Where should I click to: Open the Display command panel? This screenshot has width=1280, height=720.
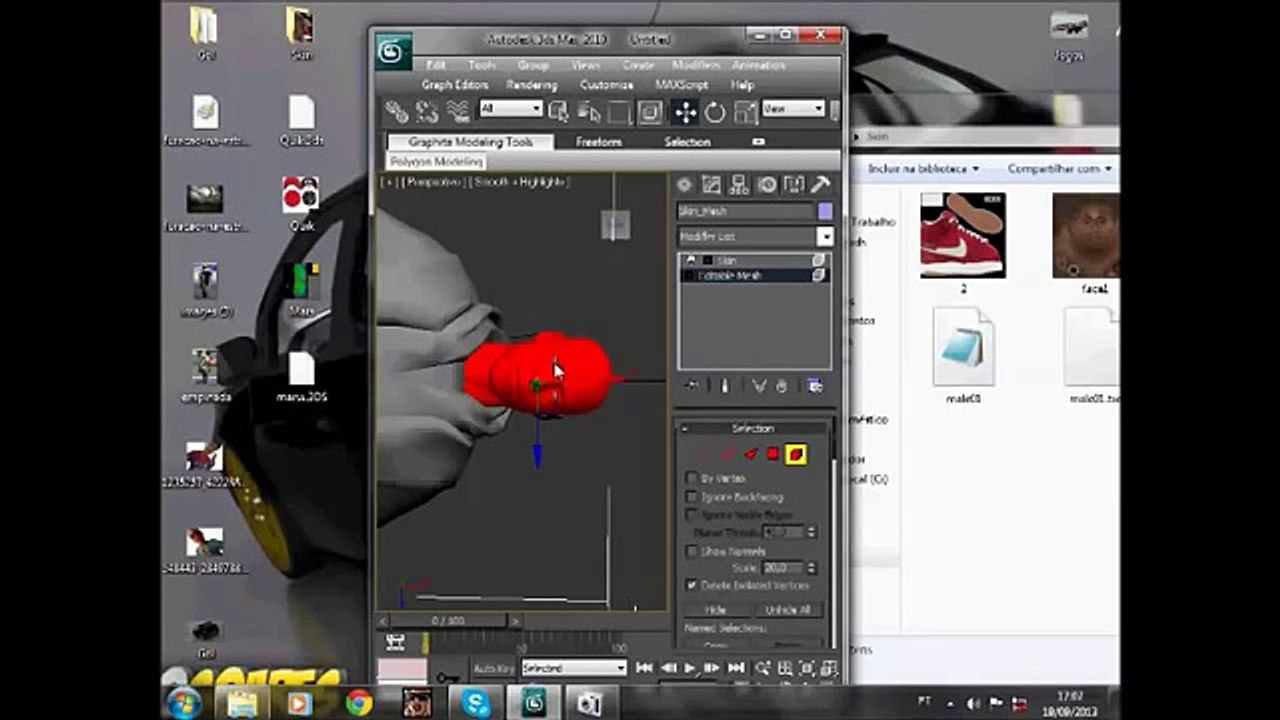(x=794, y=185)
